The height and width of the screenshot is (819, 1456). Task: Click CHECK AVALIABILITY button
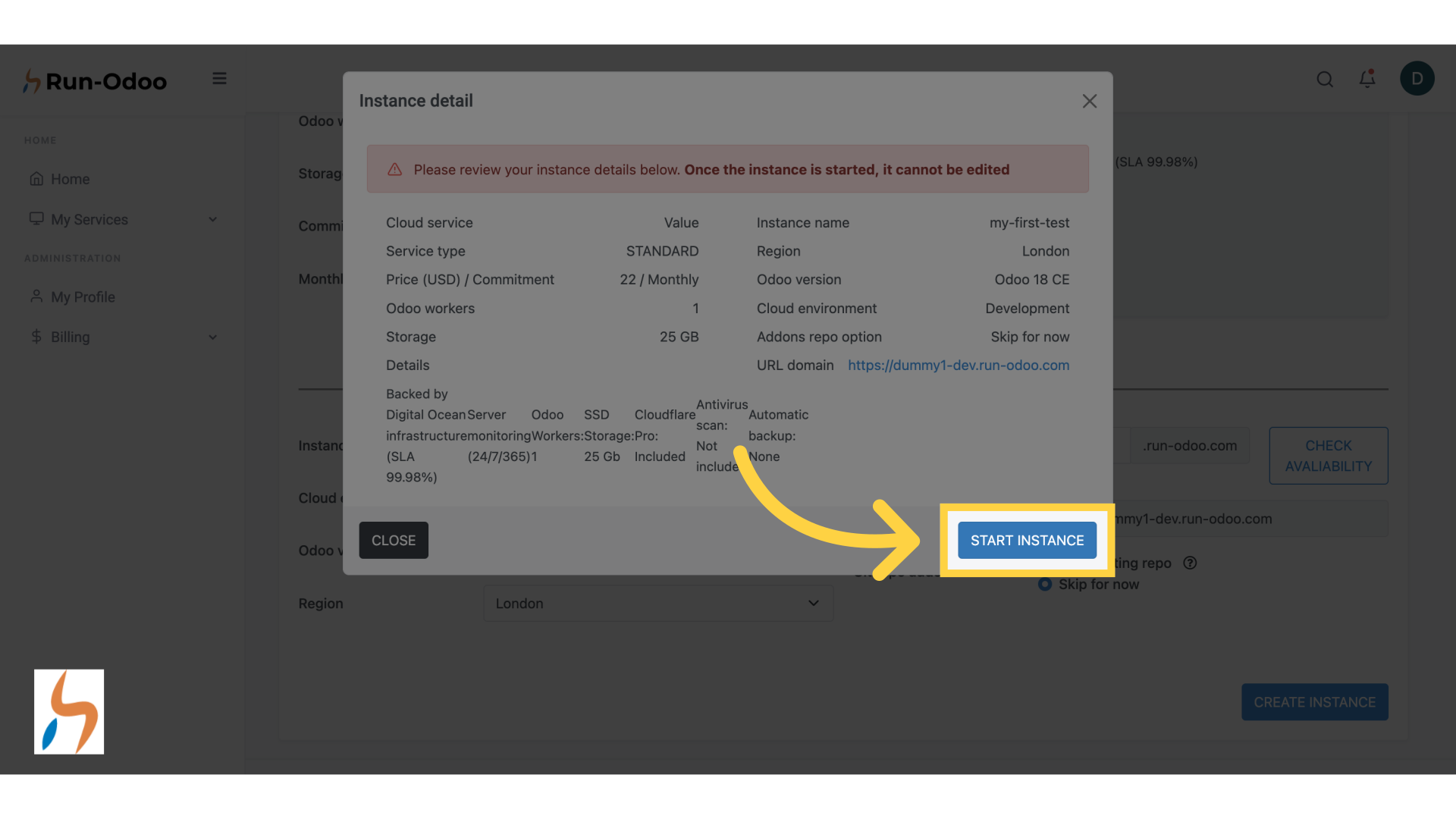[x=1329, y=456]
